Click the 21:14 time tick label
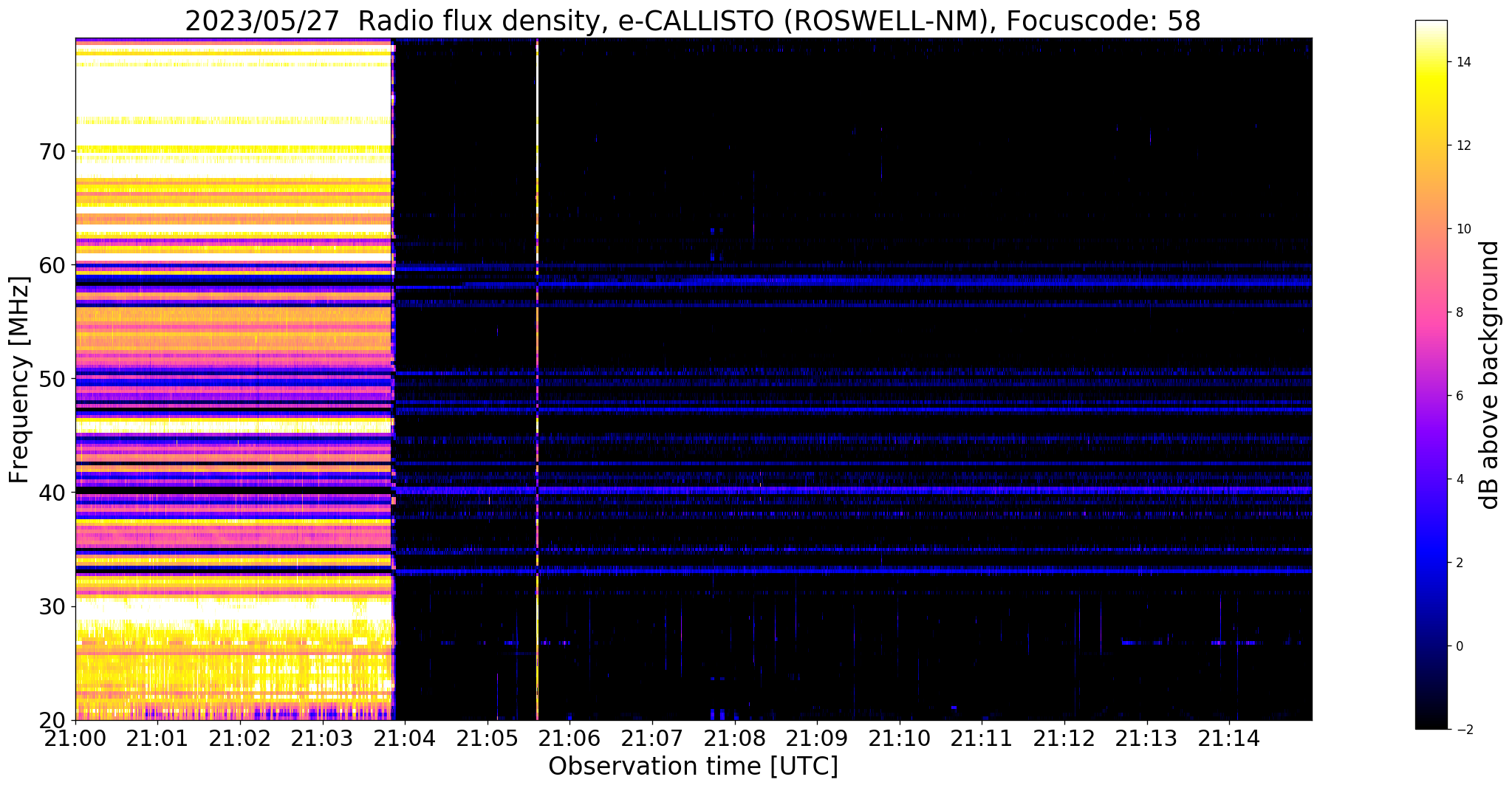Image resolution: width=1512 pixels, height=788 pixels. tap(1230, 739)
